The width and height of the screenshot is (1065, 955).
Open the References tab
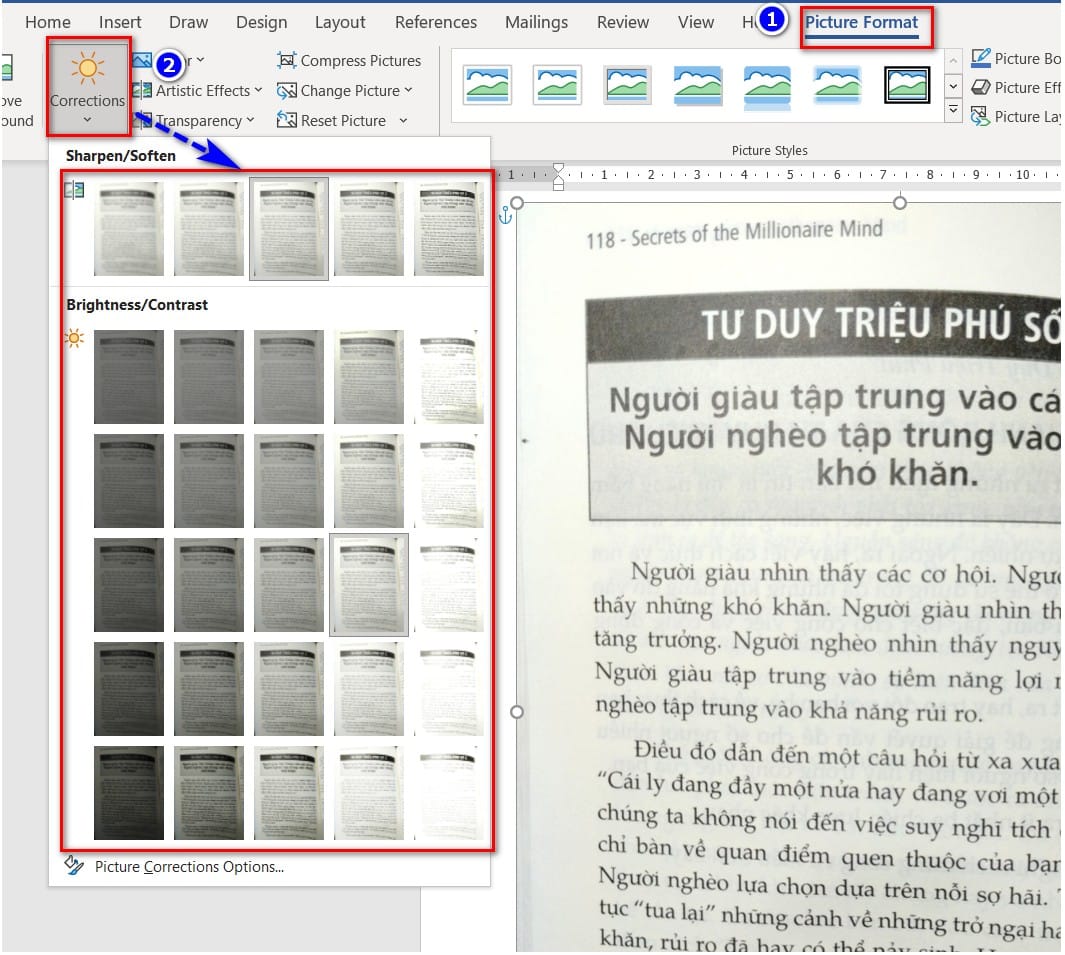(436, 22)
